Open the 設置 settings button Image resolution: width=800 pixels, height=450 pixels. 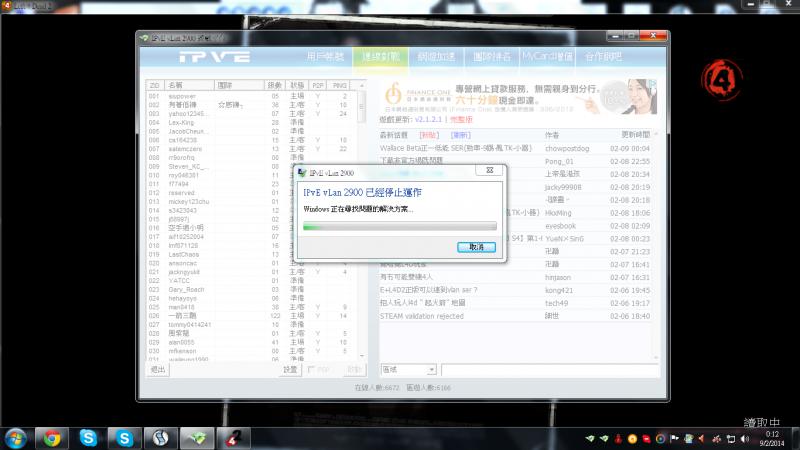(x=290, y=369)
